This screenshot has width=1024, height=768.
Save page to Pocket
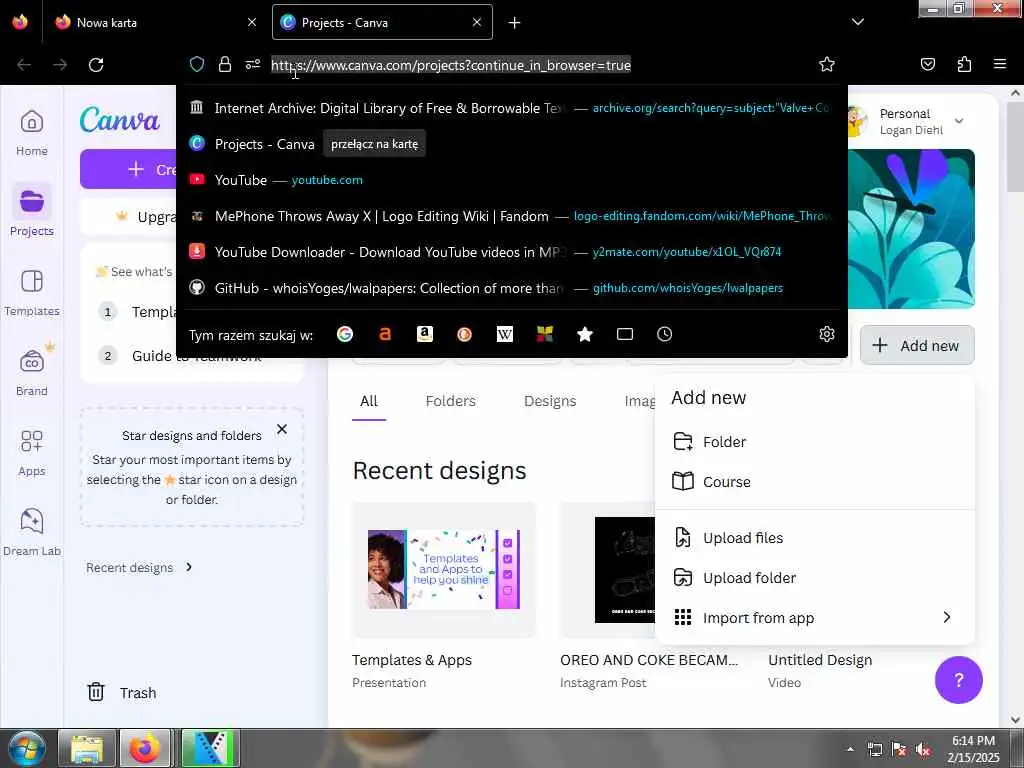point(927,64)
